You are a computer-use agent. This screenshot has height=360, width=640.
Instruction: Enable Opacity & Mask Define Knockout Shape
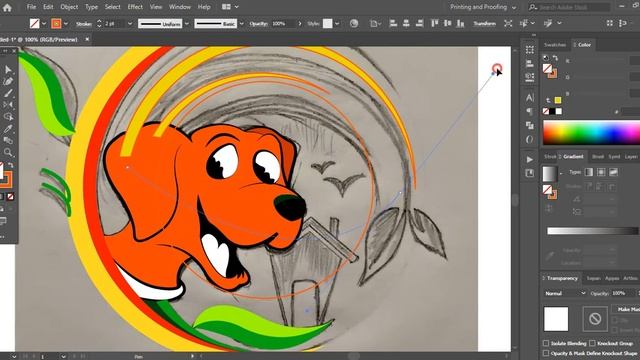tap(546, 353)
